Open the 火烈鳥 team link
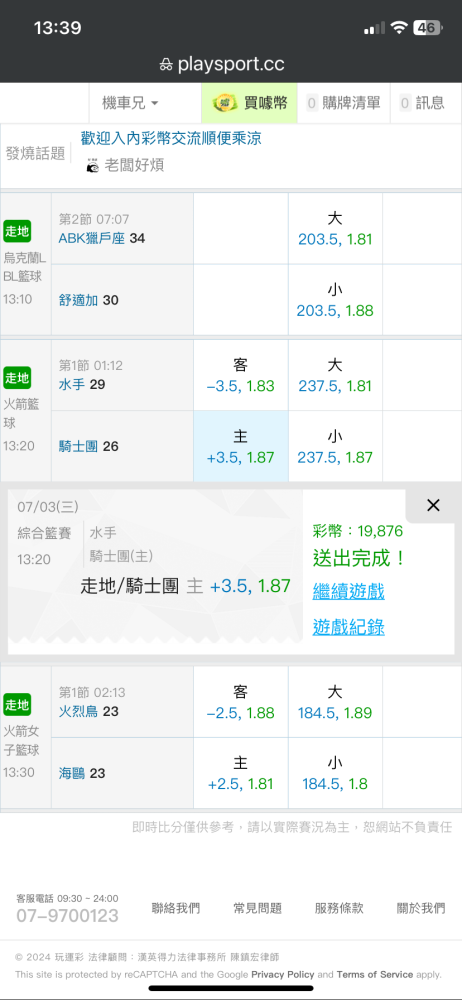 78,711
